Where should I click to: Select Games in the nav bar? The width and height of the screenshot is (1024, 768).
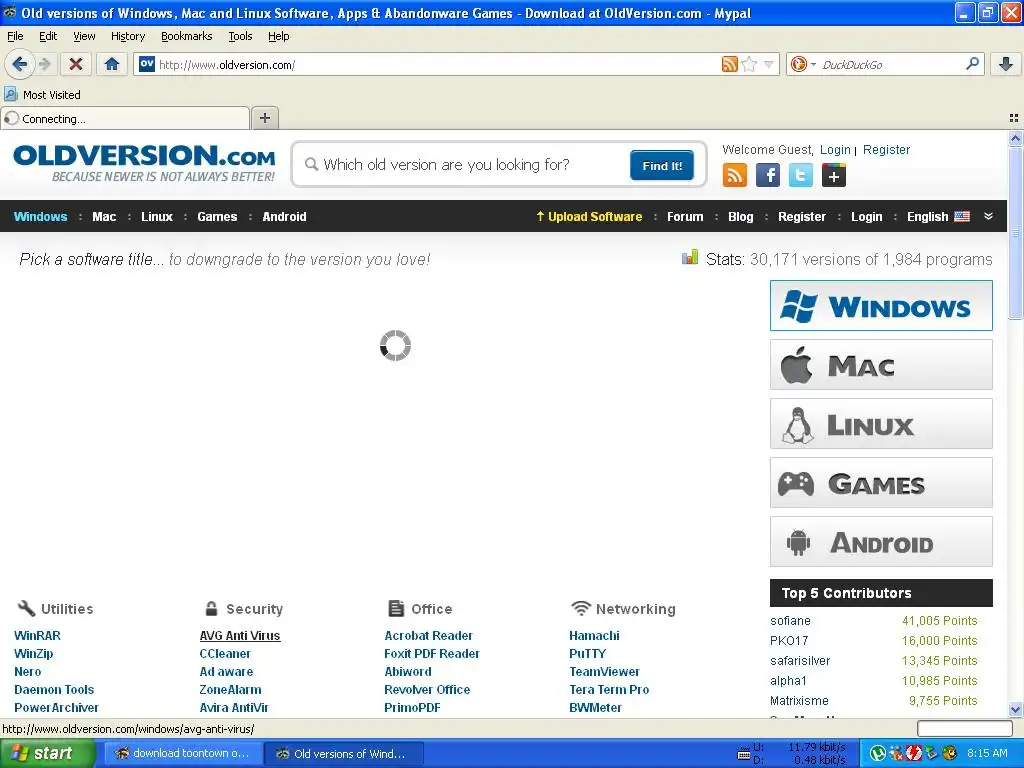[x=217, y=217]
